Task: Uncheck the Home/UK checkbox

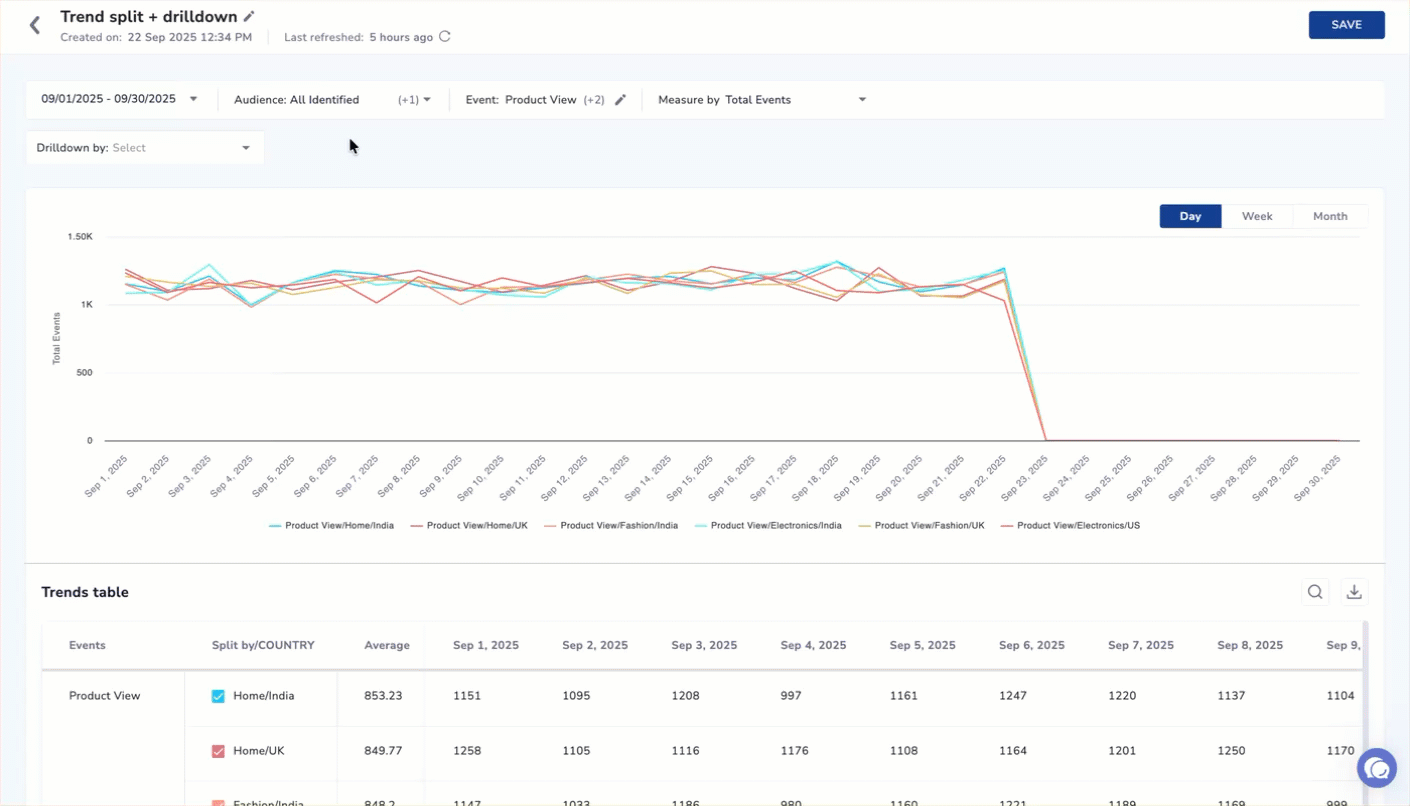Action: pos(218,751)
